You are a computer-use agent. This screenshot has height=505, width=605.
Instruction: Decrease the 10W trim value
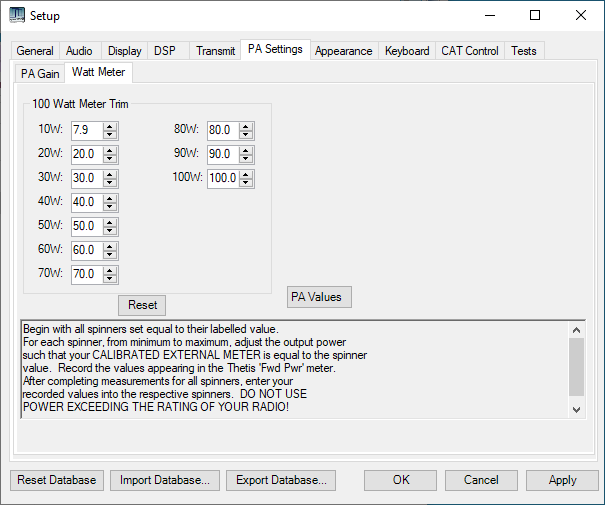point(110,135)
